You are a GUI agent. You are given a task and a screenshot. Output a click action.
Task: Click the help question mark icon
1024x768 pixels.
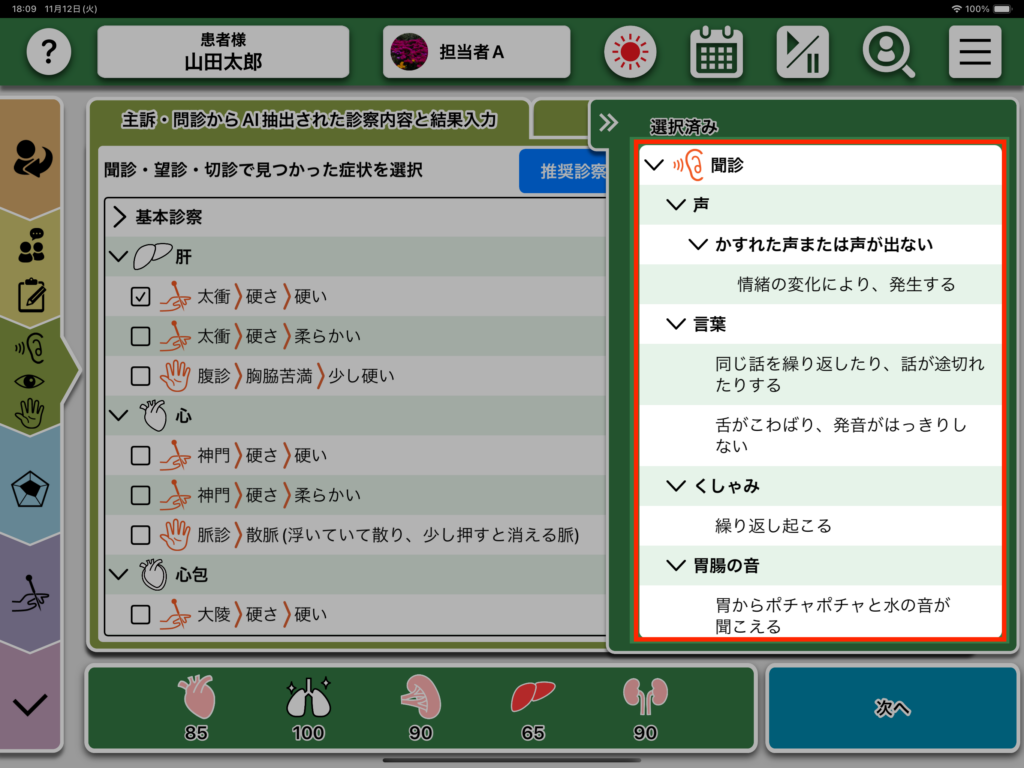tap(49, 52)
